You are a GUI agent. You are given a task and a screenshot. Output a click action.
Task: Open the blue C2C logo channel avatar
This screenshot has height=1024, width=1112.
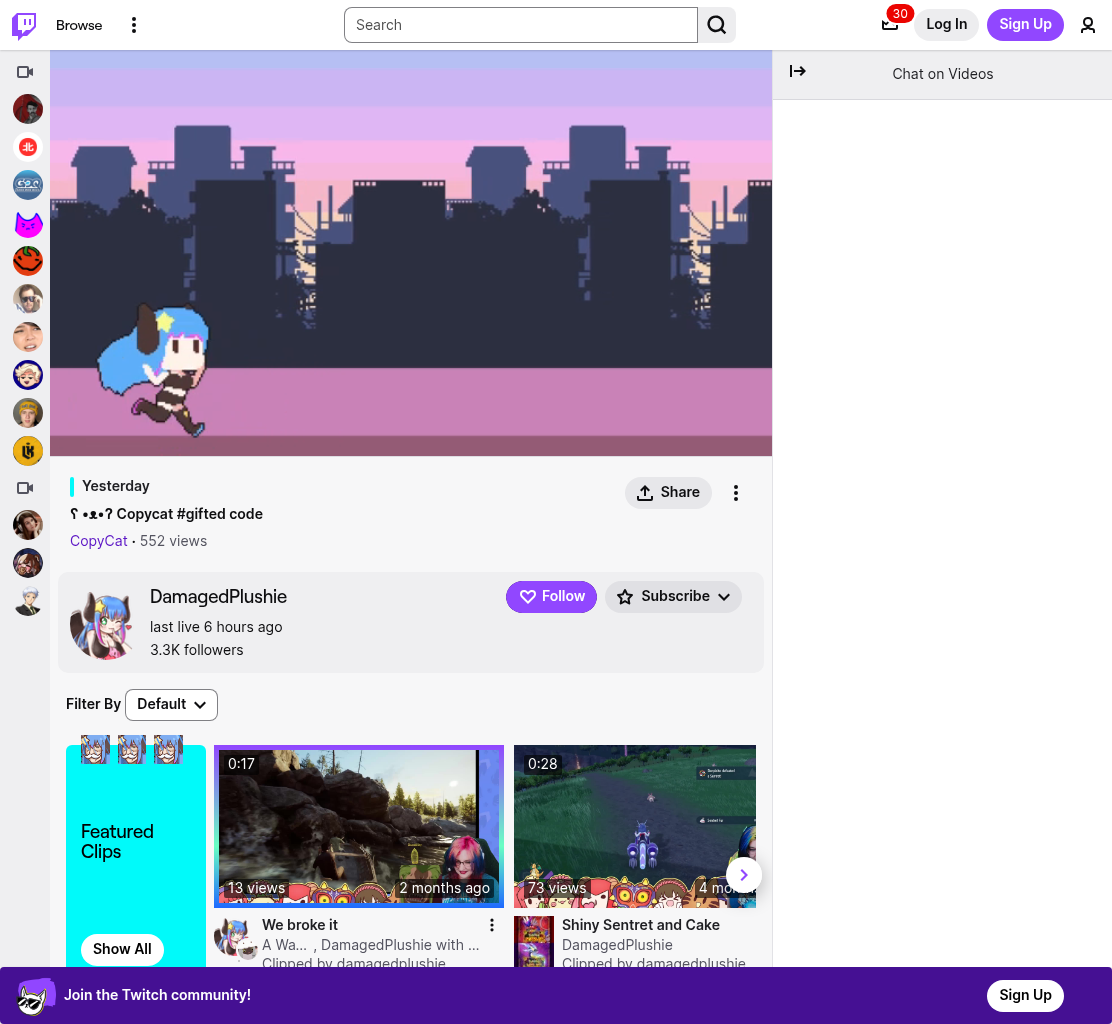click(28, 185)
